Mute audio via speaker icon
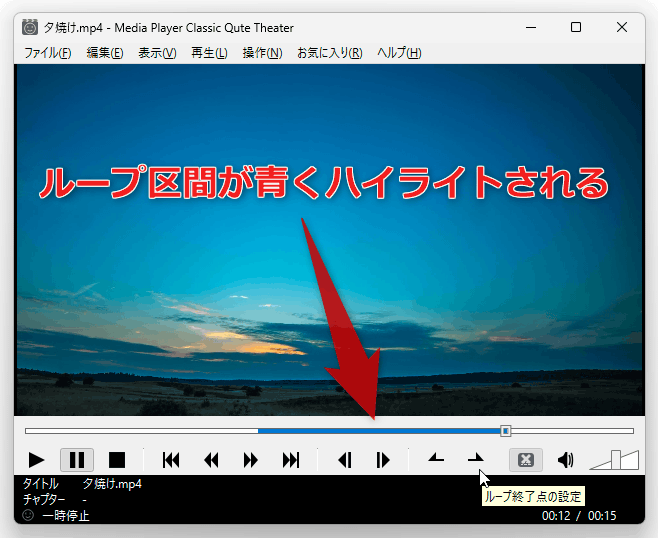 (565, 460)
